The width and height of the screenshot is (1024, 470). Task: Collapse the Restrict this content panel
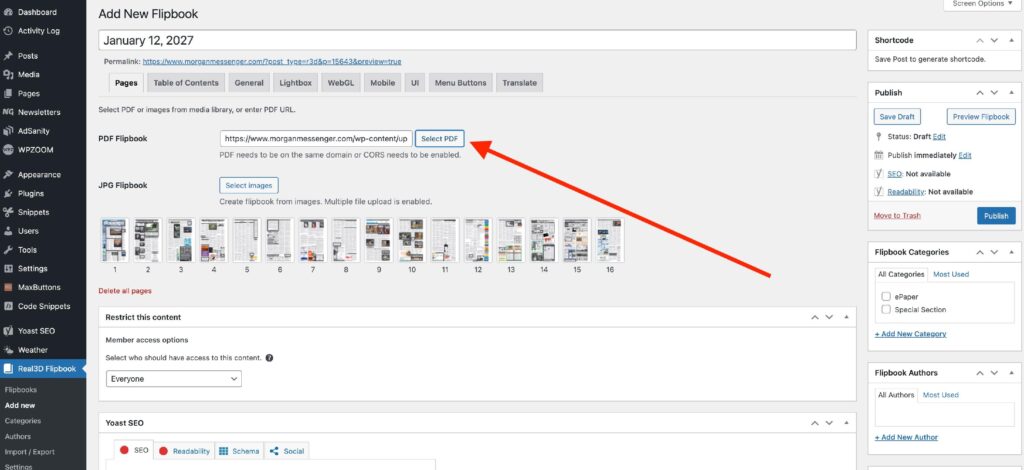pyautogui.click(x=847, y=317)
